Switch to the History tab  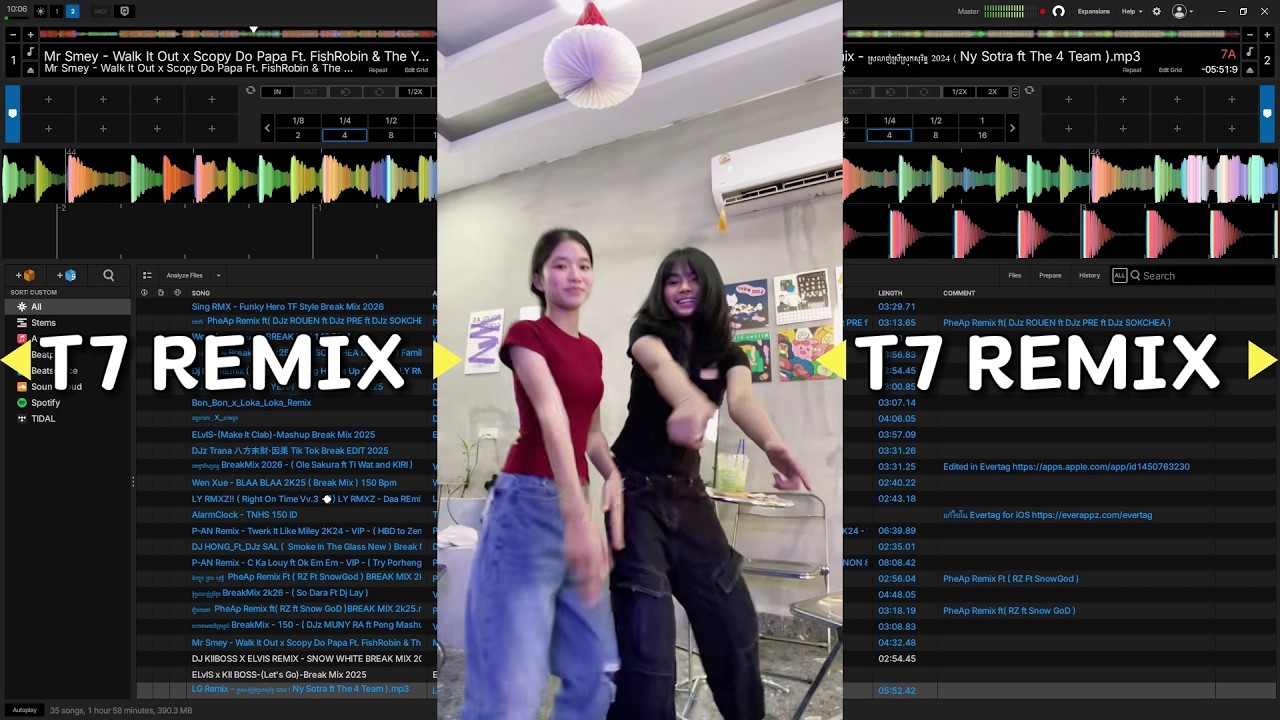tap(1089, 275)
